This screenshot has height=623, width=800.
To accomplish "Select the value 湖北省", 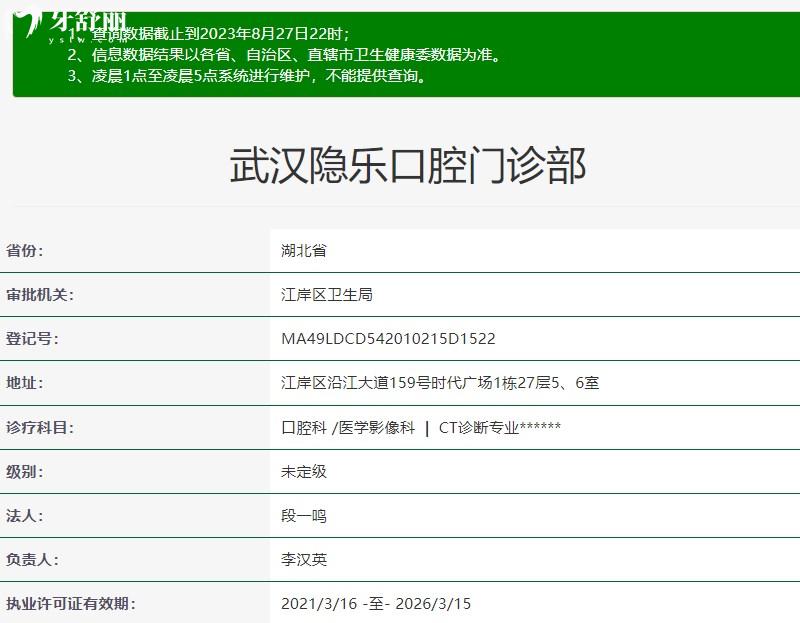I will 304,251.
